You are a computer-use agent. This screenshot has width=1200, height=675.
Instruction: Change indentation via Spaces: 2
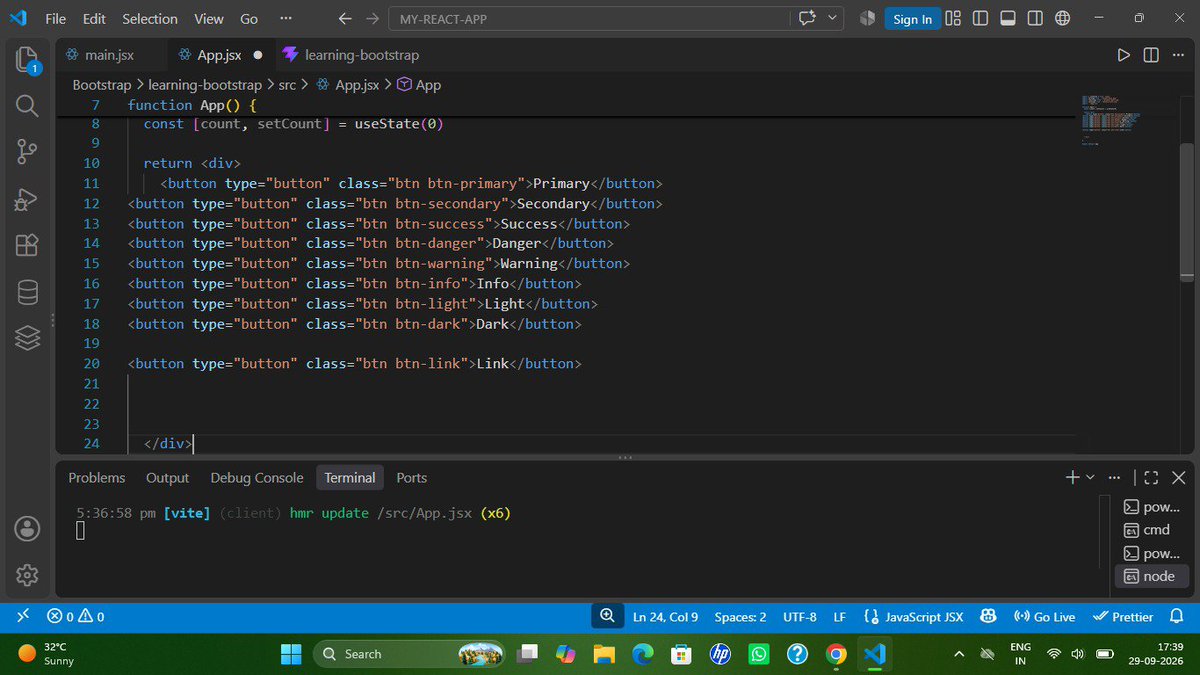(740, 617)
